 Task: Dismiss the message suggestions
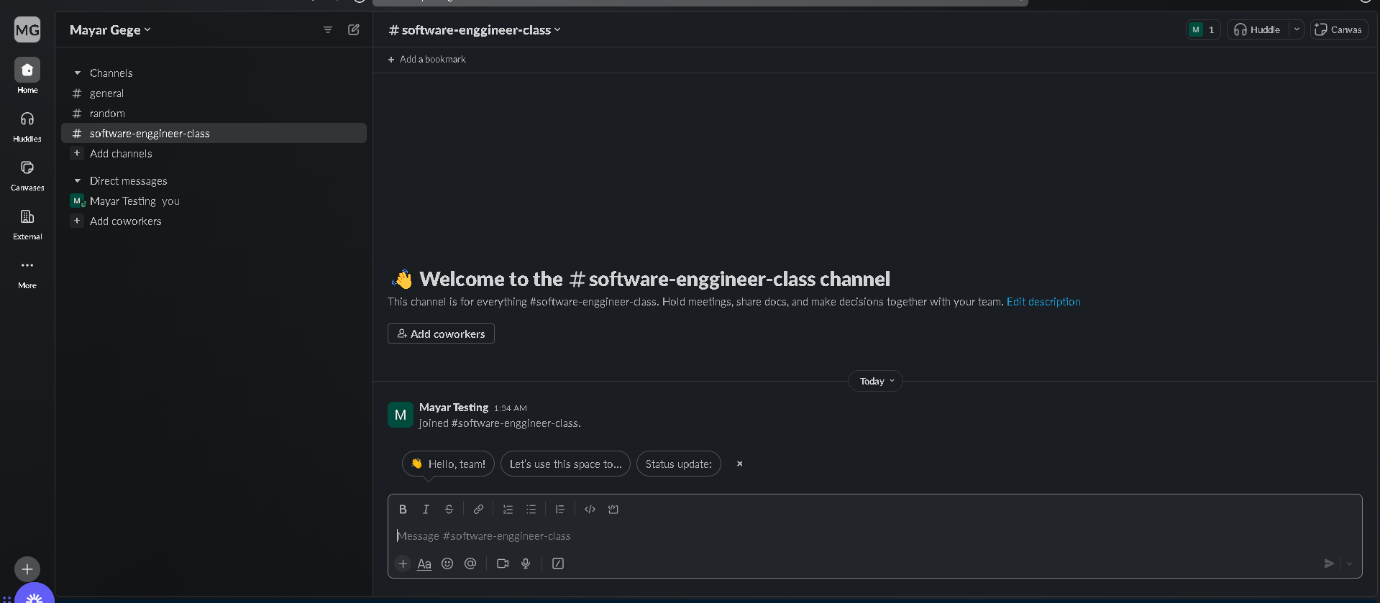740,464
